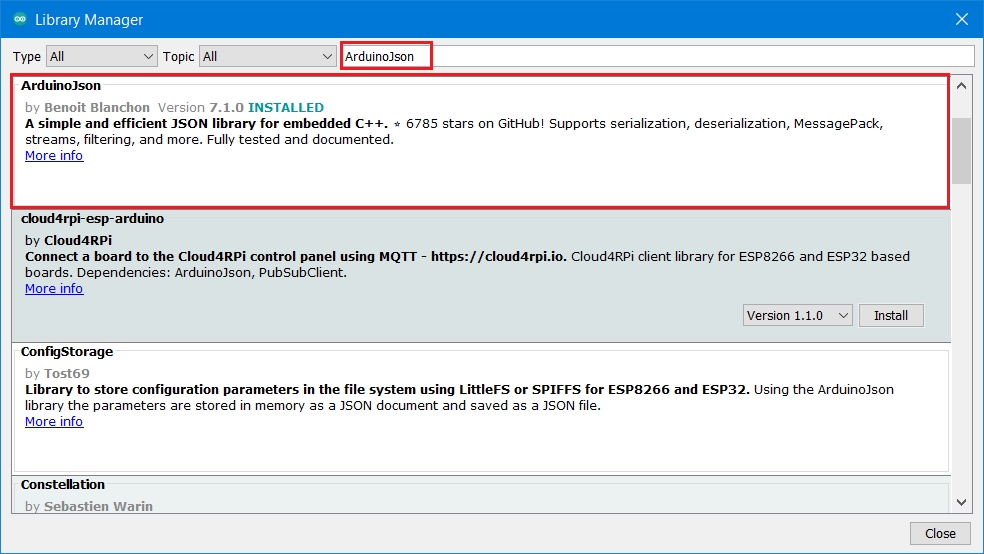984x554 pixels.
Task: Select the ArduinoJson library entry title
Action: 61,86
